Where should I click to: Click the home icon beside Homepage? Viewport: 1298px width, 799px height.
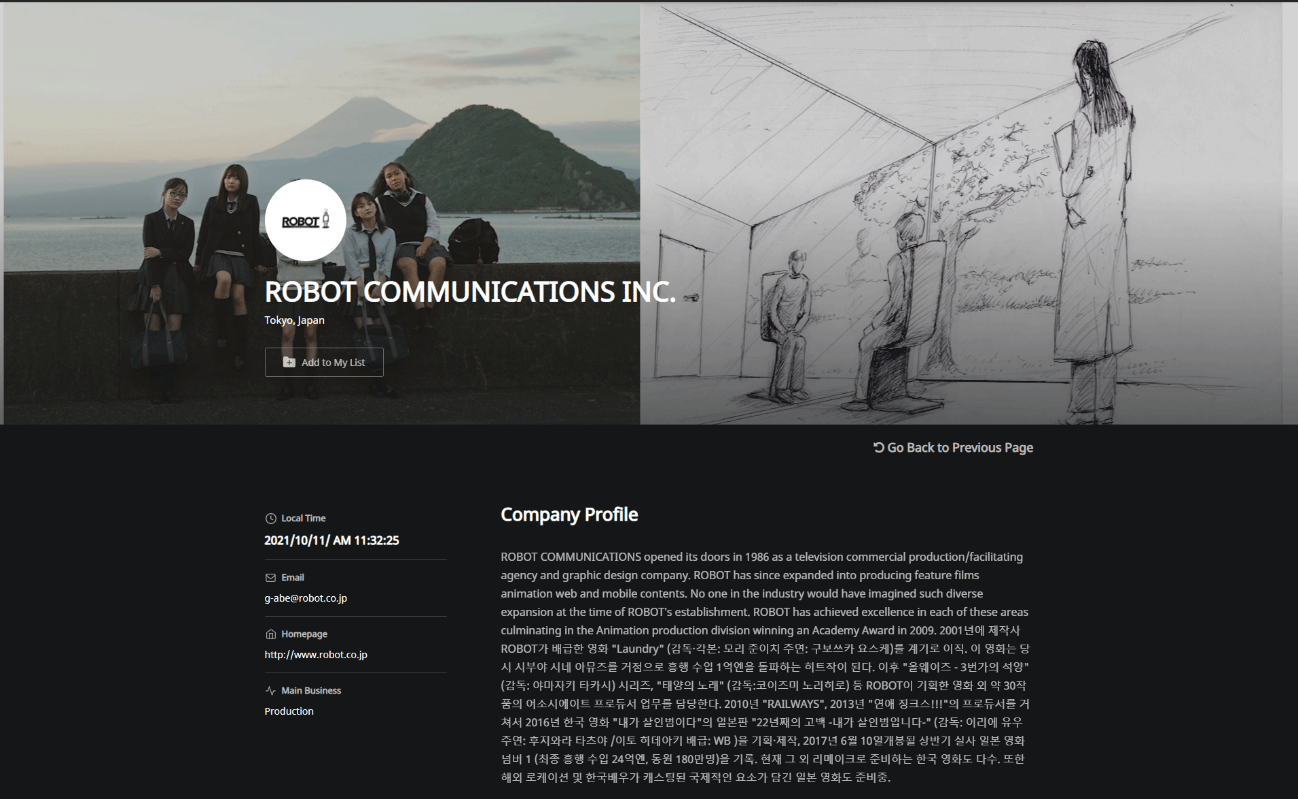pyautogui.click(x=270, y=634)
